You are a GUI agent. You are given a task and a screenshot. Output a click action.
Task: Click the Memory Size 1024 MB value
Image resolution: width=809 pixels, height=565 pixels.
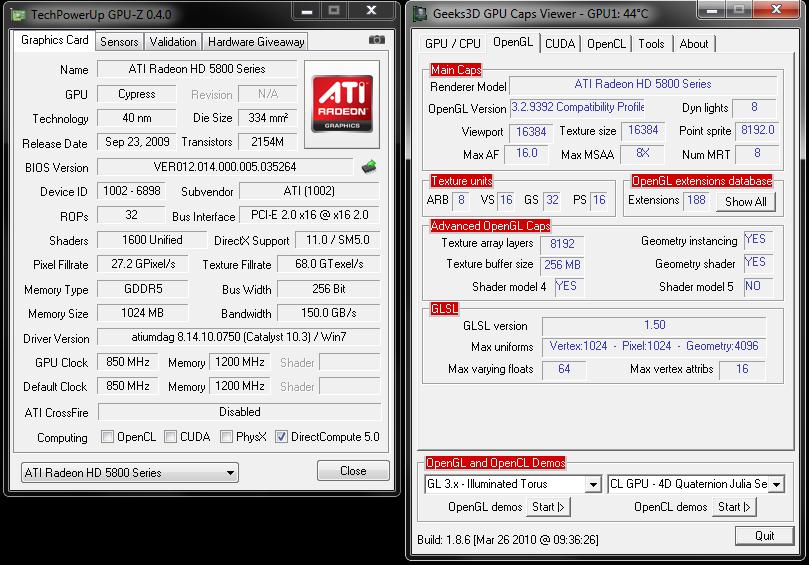point(142,313)
